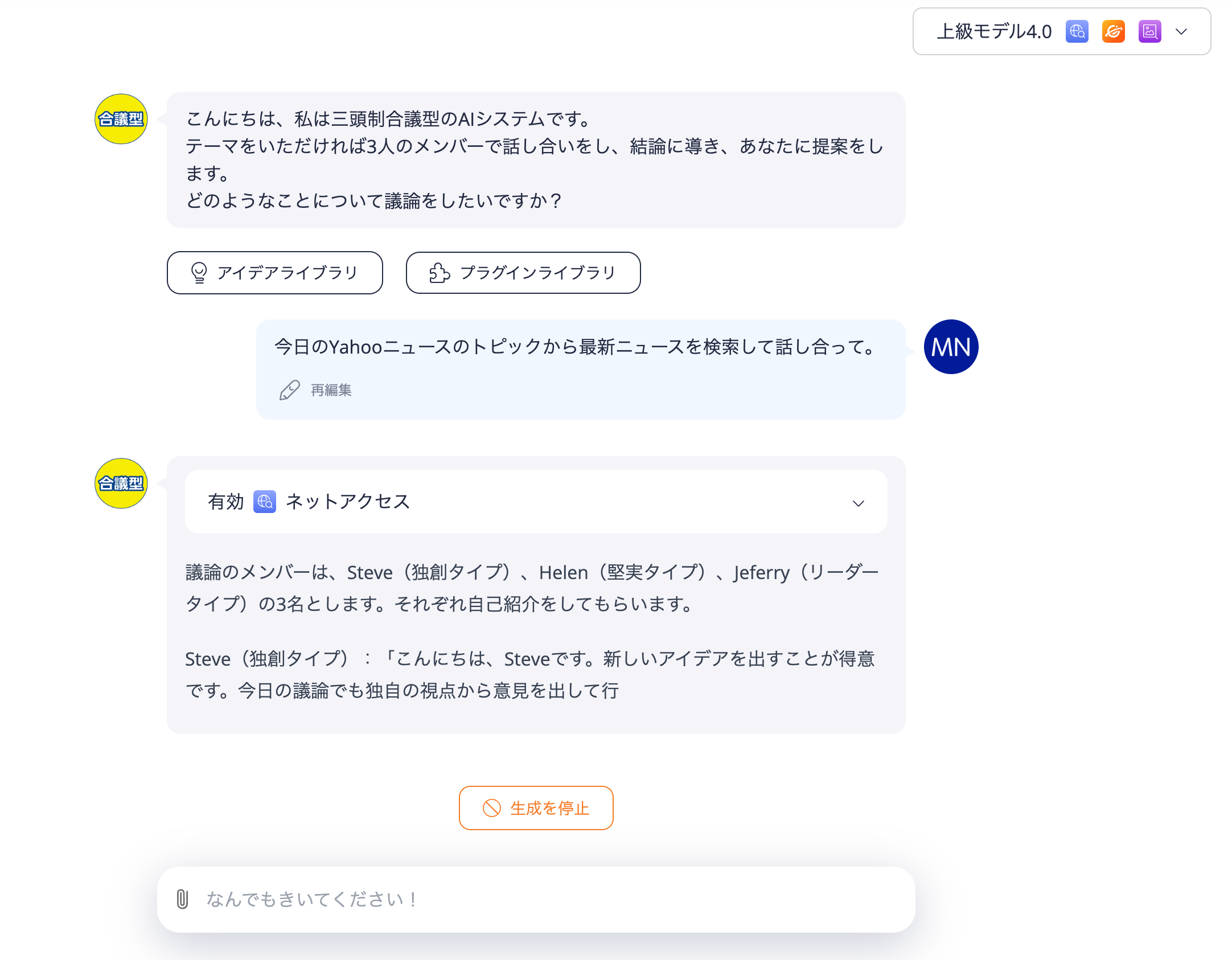Viewport: 1232px width, 960px height.
Task: Open the model selector dropdown chevron
Action: (x=1181, y=32)
